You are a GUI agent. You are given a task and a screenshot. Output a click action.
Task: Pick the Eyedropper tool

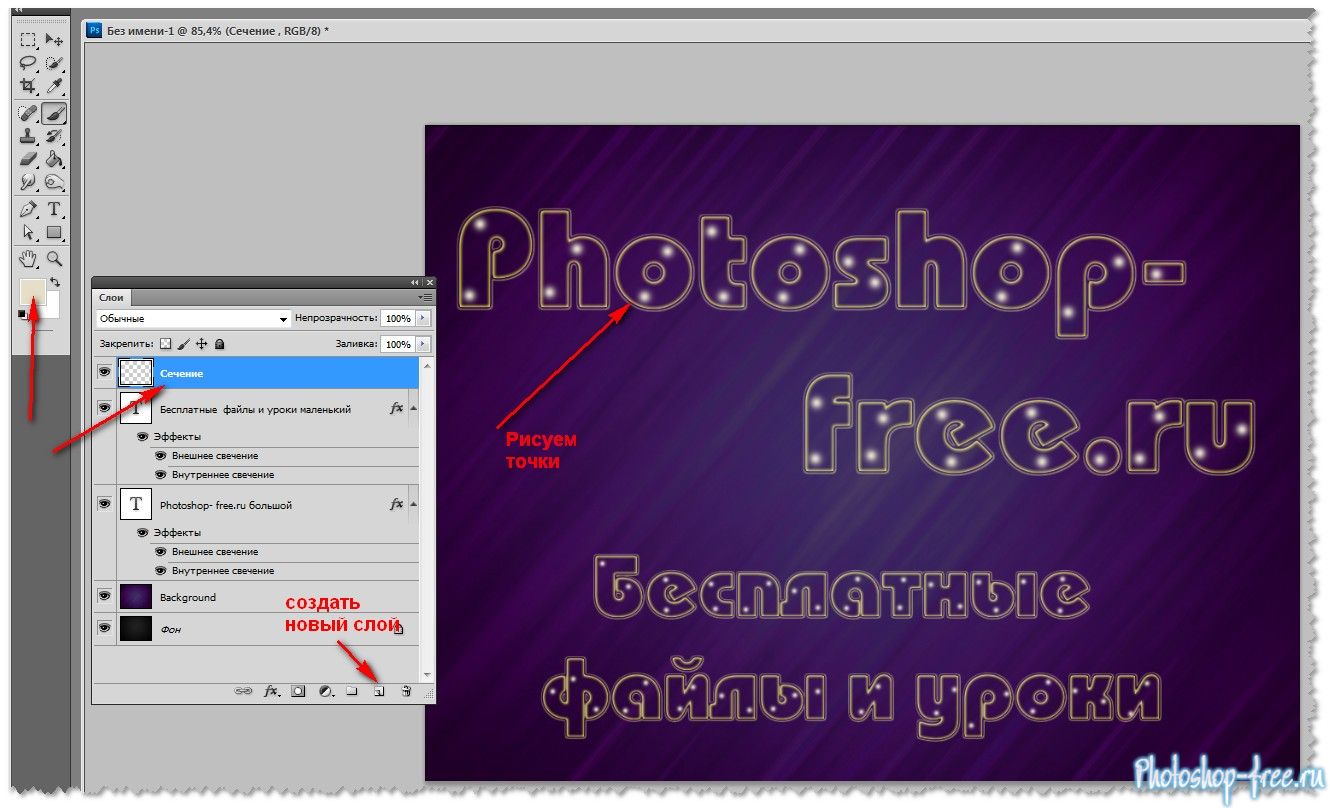point(54,86)
